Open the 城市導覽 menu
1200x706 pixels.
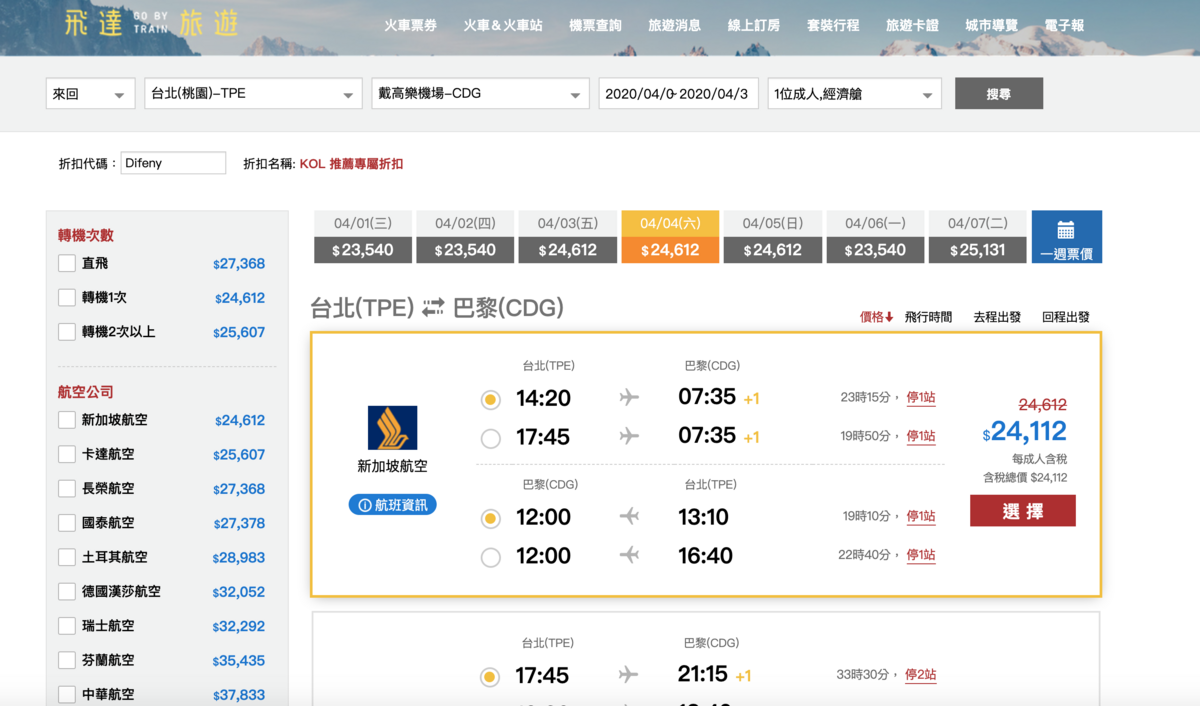(991, 26)
